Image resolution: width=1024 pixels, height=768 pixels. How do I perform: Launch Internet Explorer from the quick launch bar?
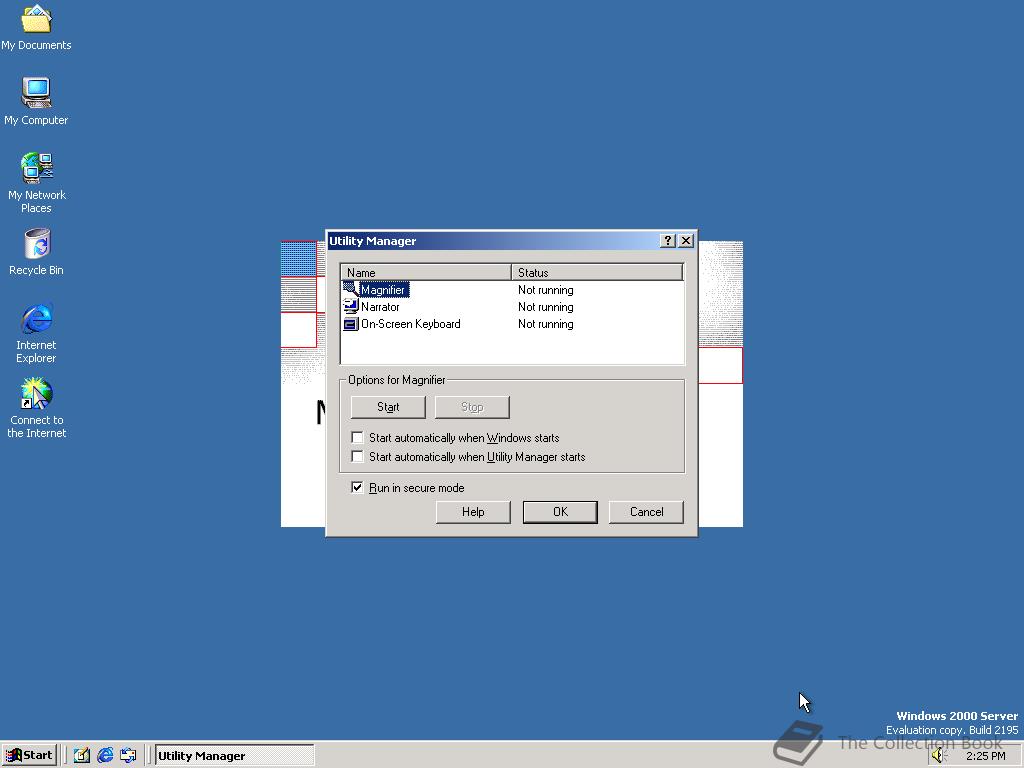click(104, 755)
